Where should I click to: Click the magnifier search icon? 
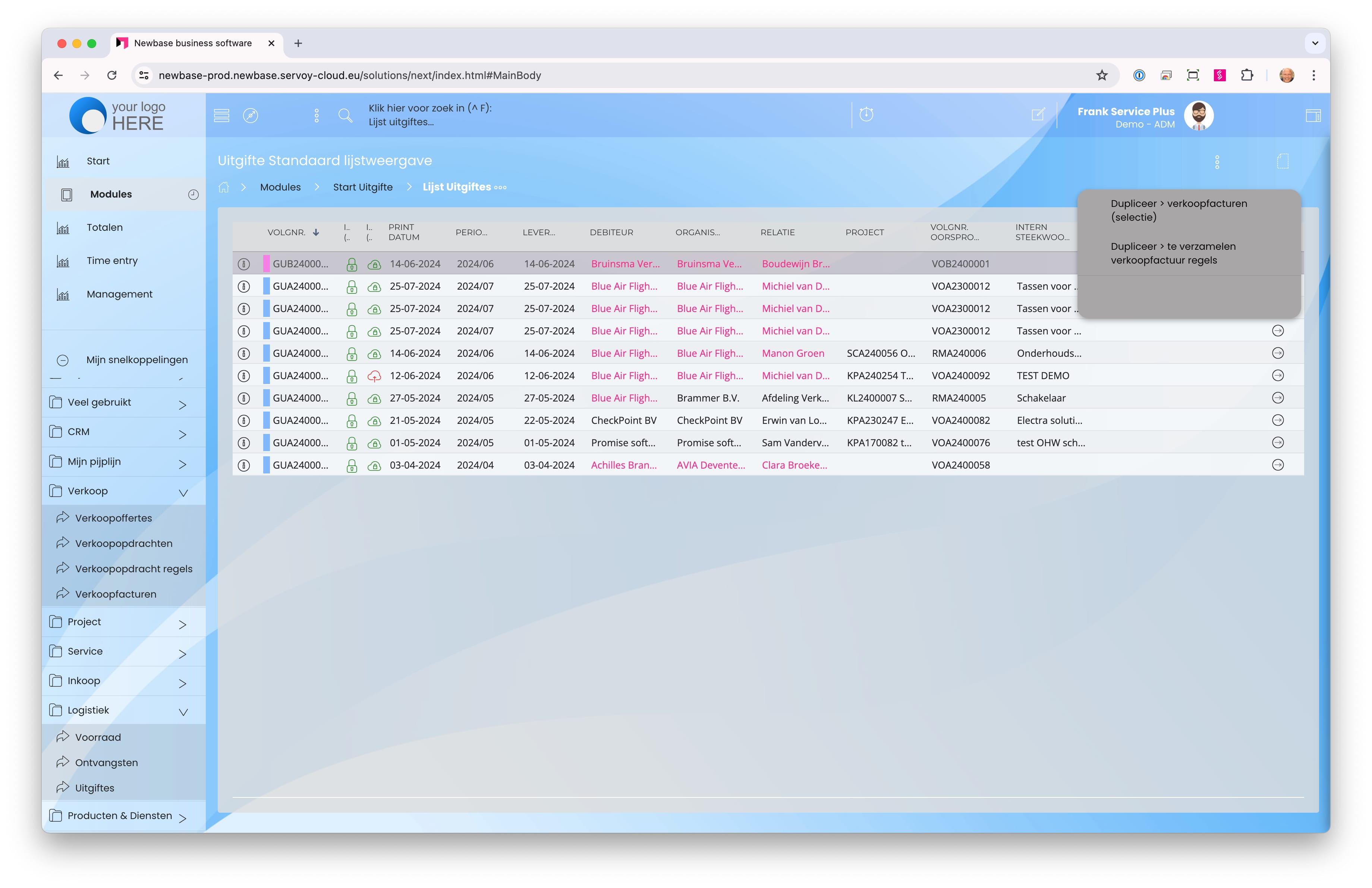coord(345,115)
